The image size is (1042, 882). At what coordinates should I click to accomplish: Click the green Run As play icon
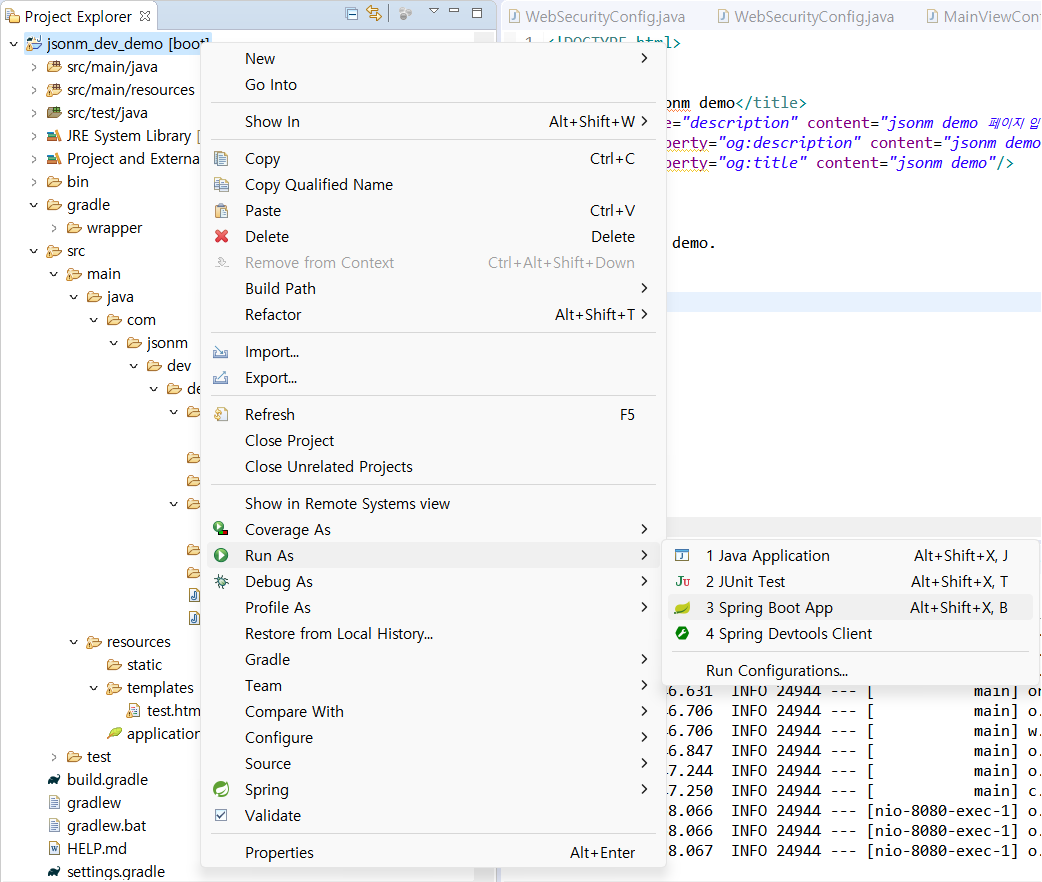[221, 556]
